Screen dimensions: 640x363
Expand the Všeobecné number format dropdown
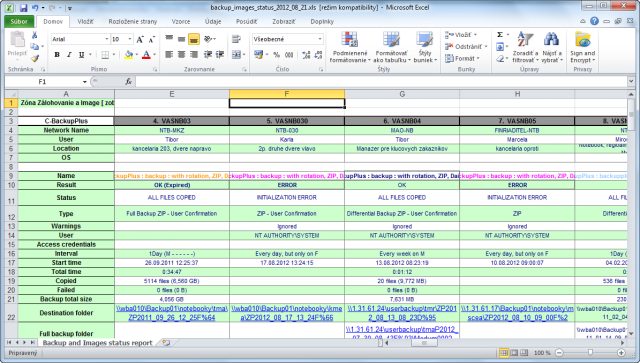click(320, 39)
